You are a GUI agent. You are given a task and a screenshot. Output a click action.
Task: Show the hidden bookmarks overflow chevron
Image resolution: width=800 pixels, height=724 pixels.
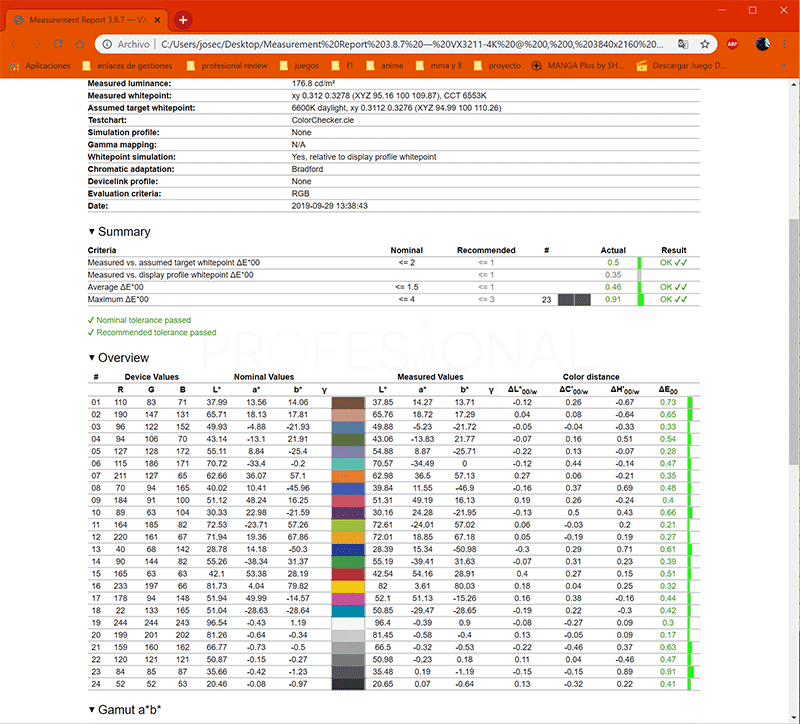pyautogui.click(x=784, y=66)
